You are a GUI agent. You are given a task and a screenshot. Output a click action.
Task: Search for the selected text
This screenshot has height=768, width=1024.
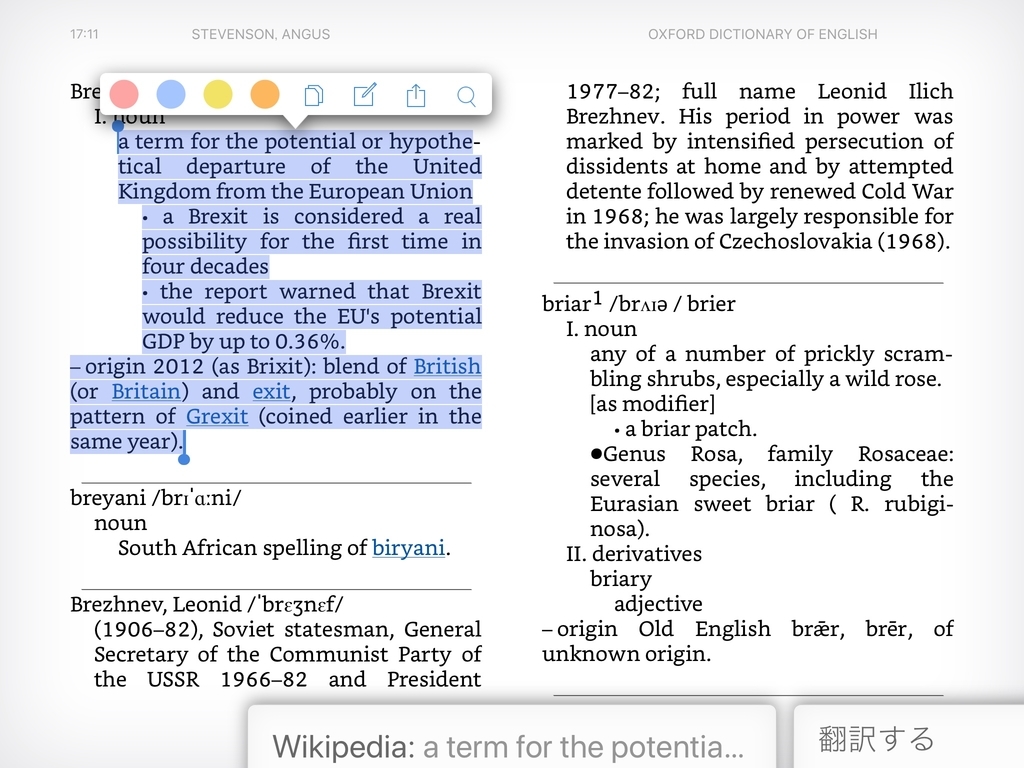(466, 96)
